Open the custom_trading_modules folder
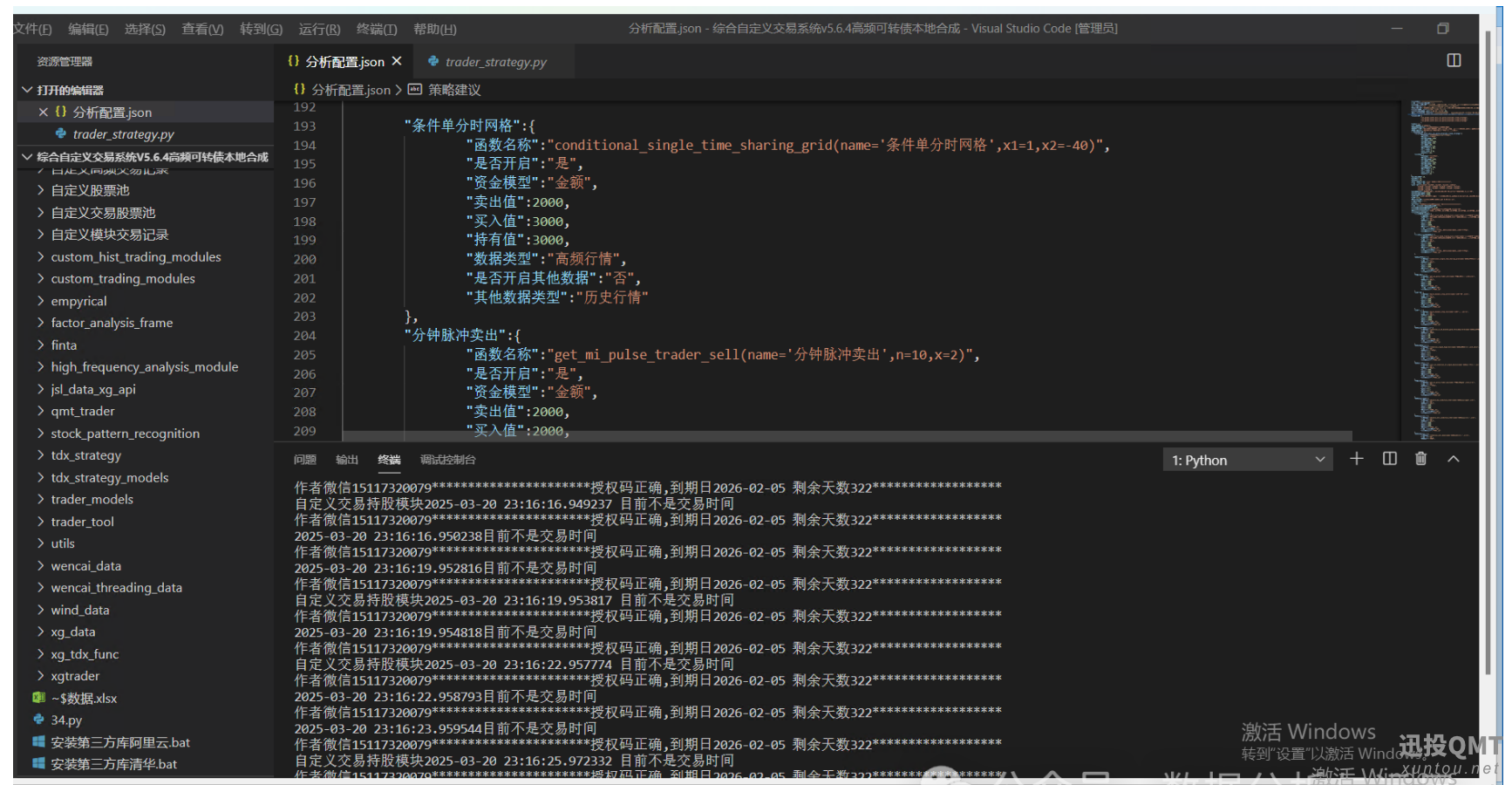 [x=123, y=278]
